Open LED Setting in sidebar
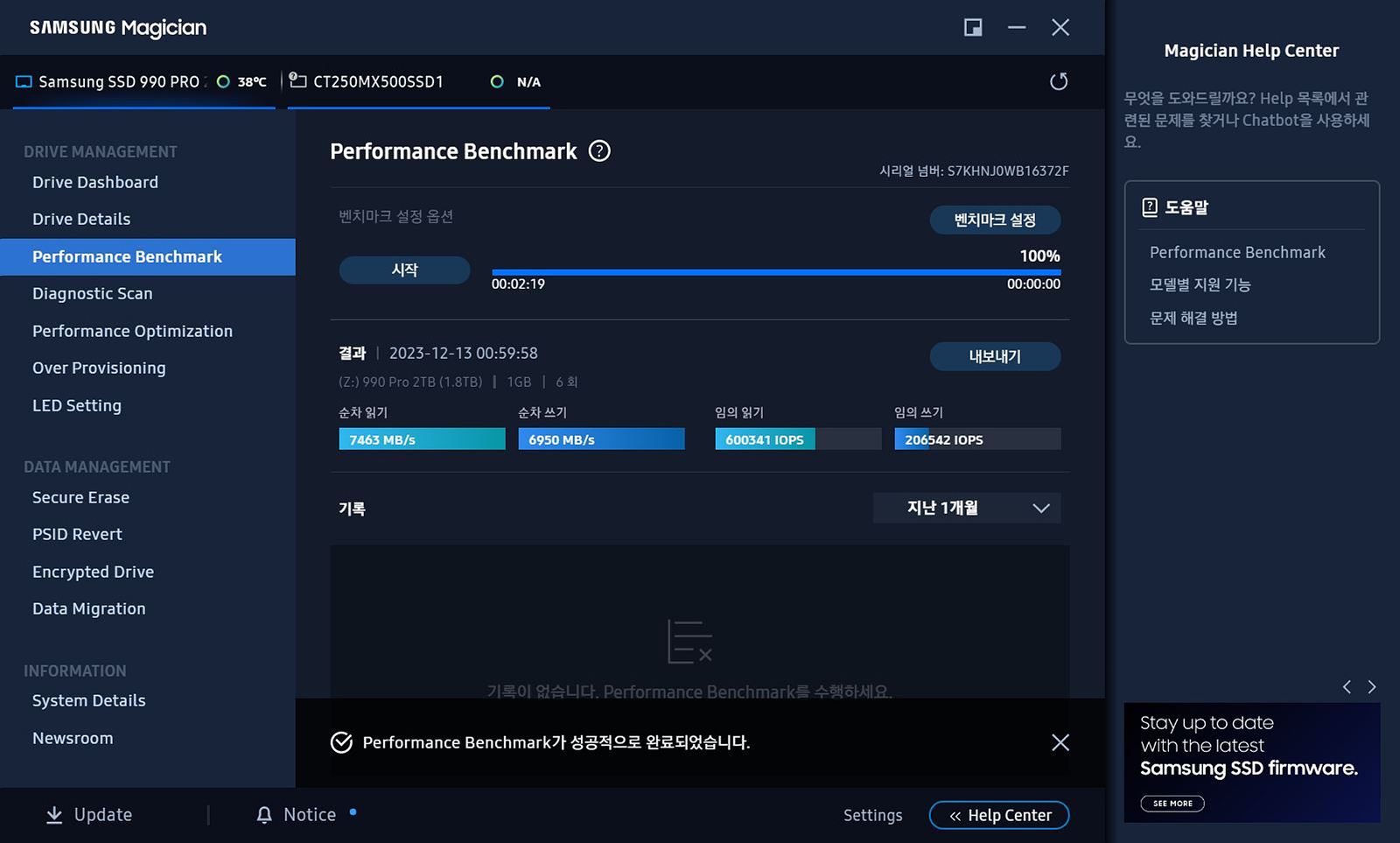Image resolution: width=1400 pixels, height=843 pixels. pos(77,405)
